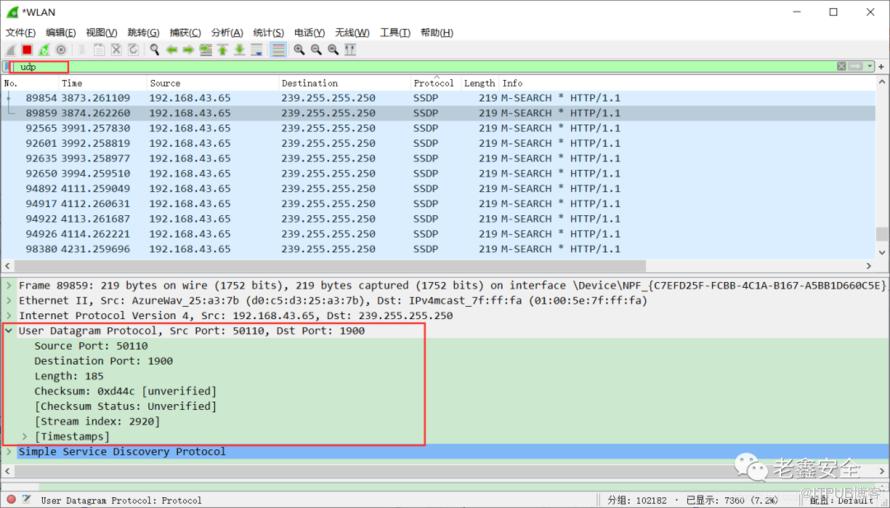Expand the Timestamps subtree
Screen dimensions: 890x508
(25, 437)
